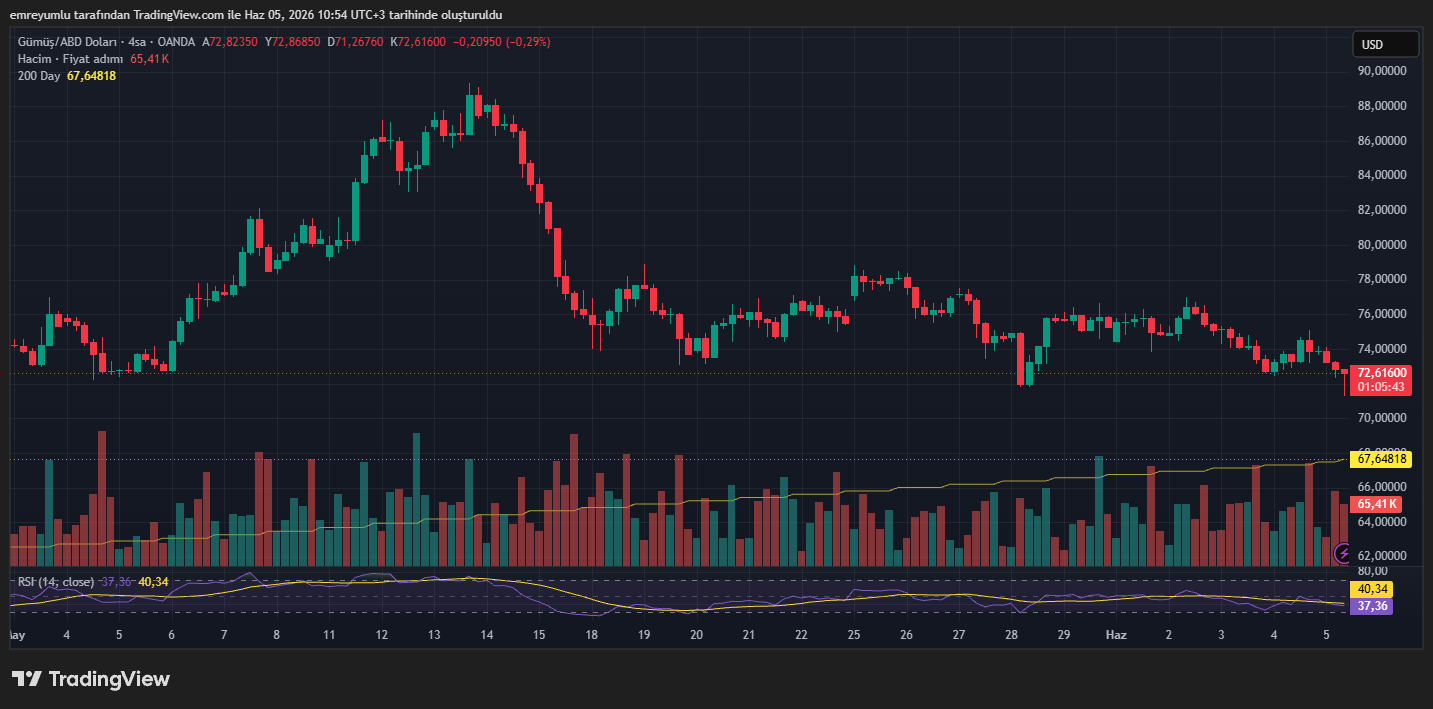Click the 80,00000 price scale label
This screenshot has height=709, width=1433.
[1380, 244]
